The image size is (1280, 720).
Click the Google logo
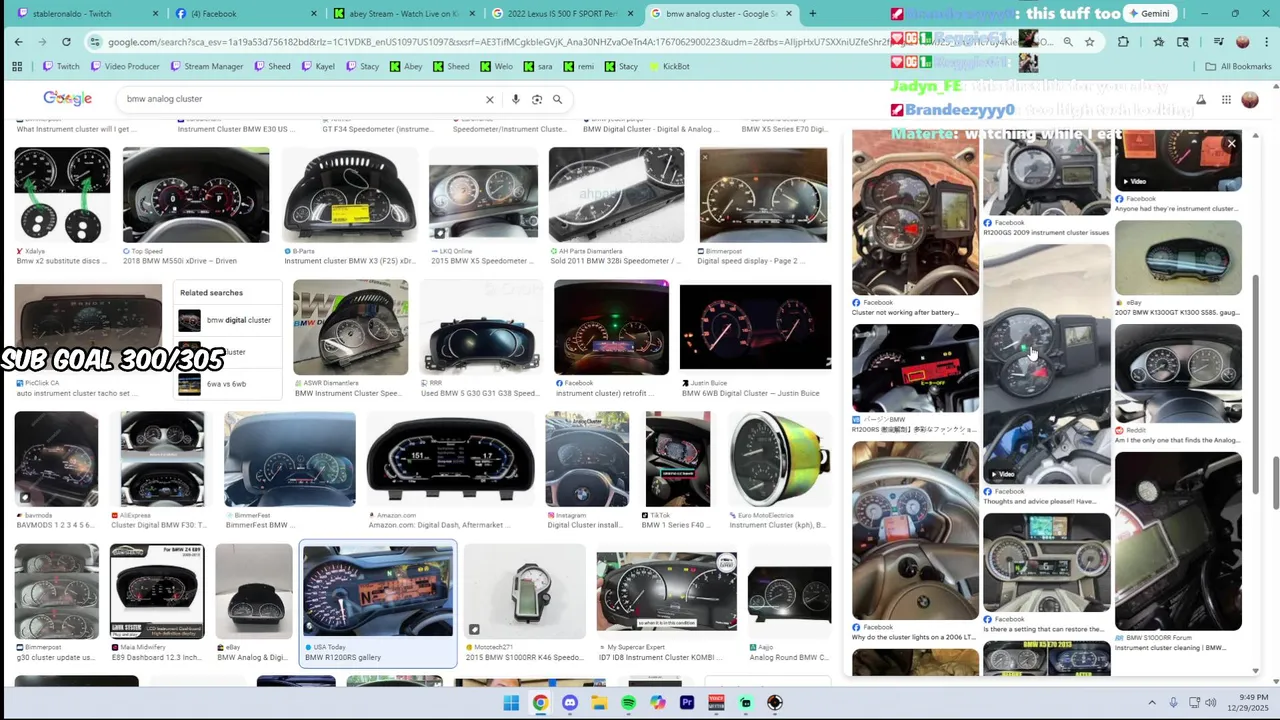(x=68, y=98)
